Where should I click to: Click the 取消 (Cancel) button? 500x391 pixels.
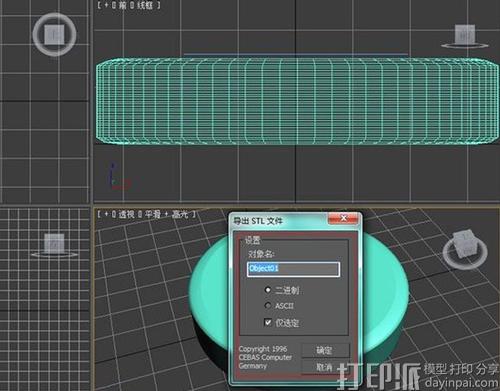tap(325, 367)
